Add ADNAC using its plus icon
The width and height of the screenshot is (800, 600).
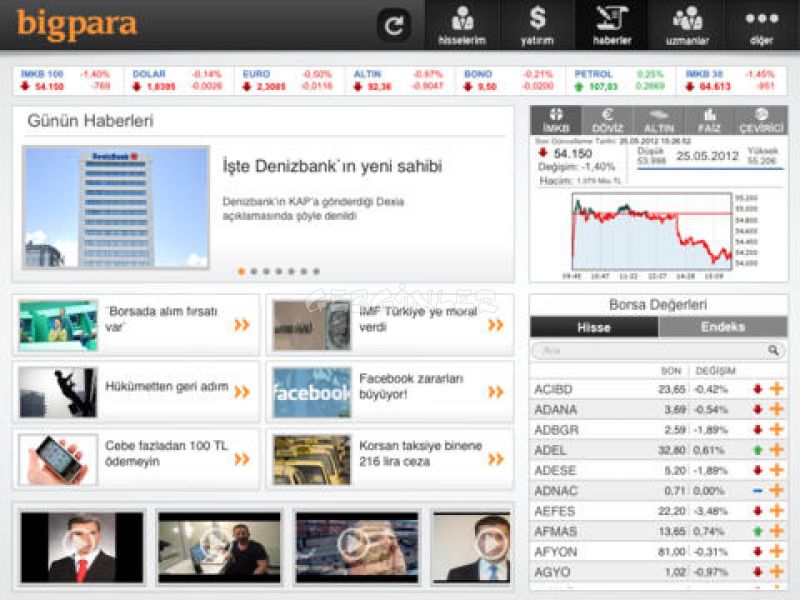click(776, 490)
